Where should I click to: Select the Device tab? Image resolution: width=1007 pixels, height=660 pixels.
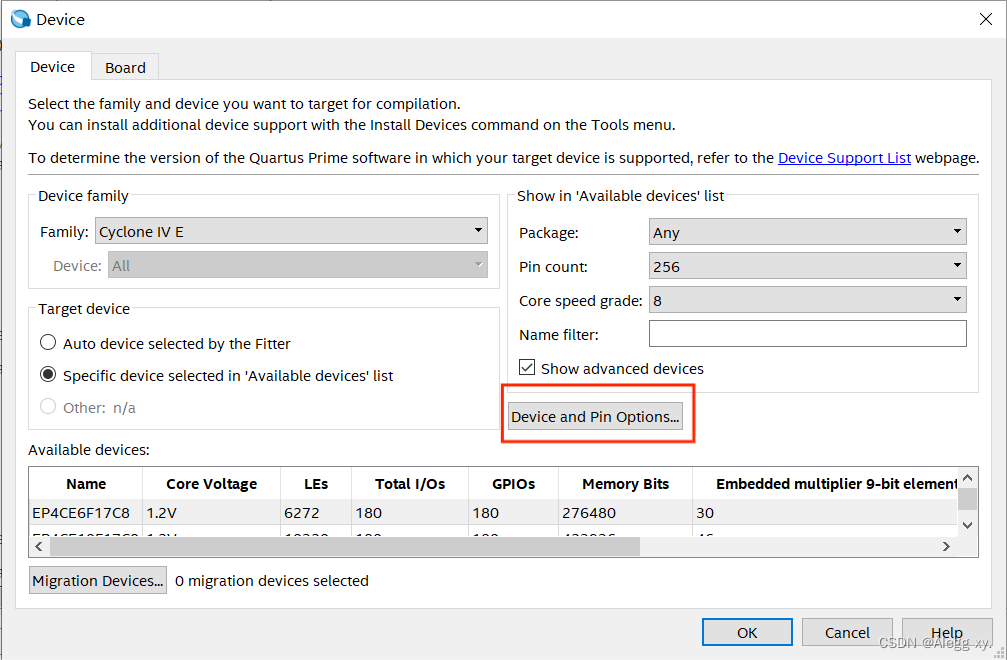[x=53, y=67]
